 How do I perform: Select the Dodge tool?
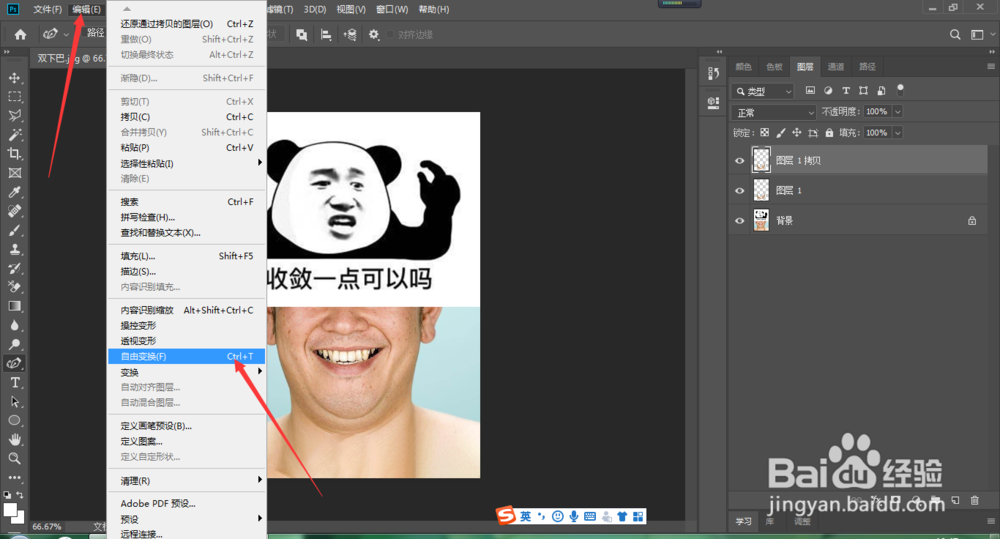coord(15,344)
